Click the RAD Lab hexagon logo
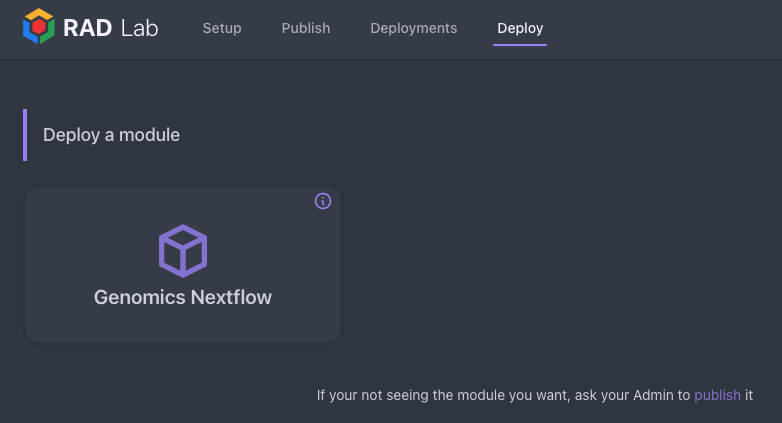The height and width of the screenshot is (423, 782). point(38,26)
